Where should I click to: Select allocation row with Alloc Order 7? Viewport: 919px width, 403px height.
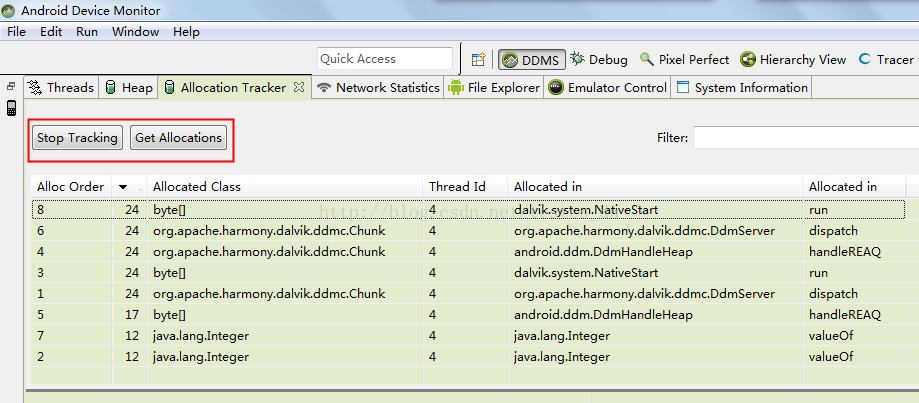click(x=468, y=336)
